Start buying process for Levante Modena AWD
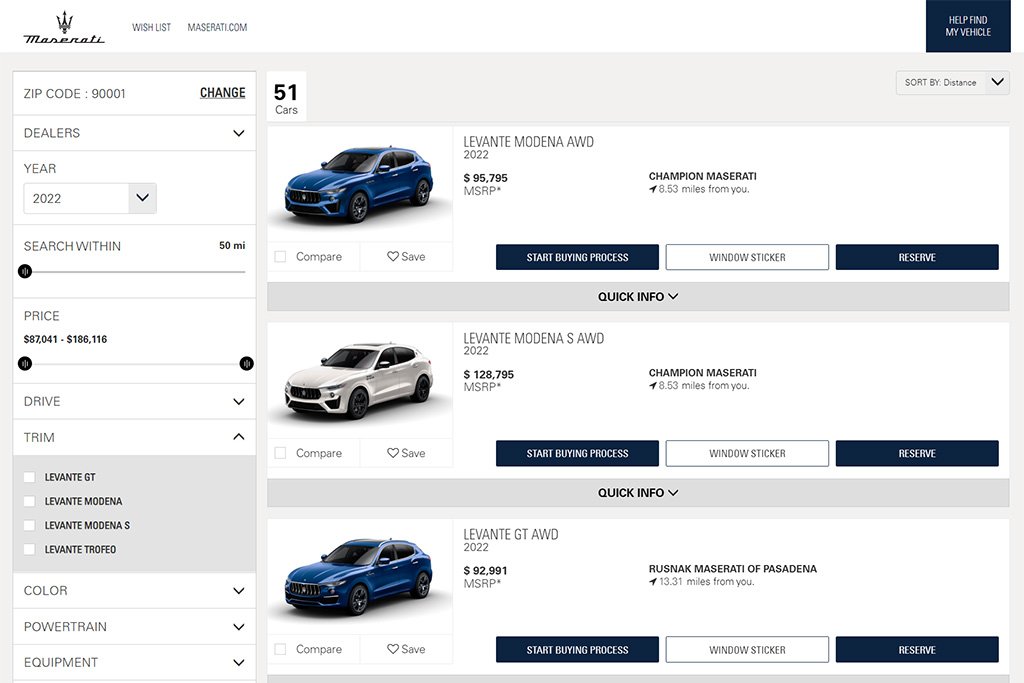Image resolution: width=1024 pixels, height=683 pixels. 577,257
